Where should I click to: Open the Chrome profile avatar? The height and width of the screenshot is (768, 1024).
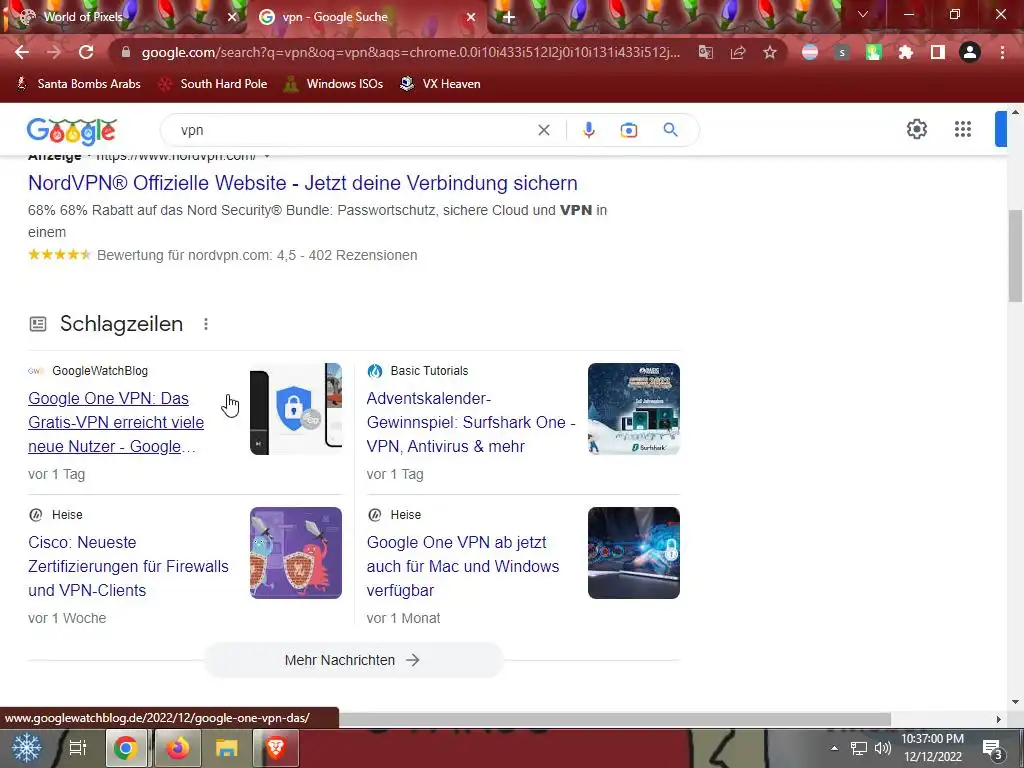[x=970, y=52]
